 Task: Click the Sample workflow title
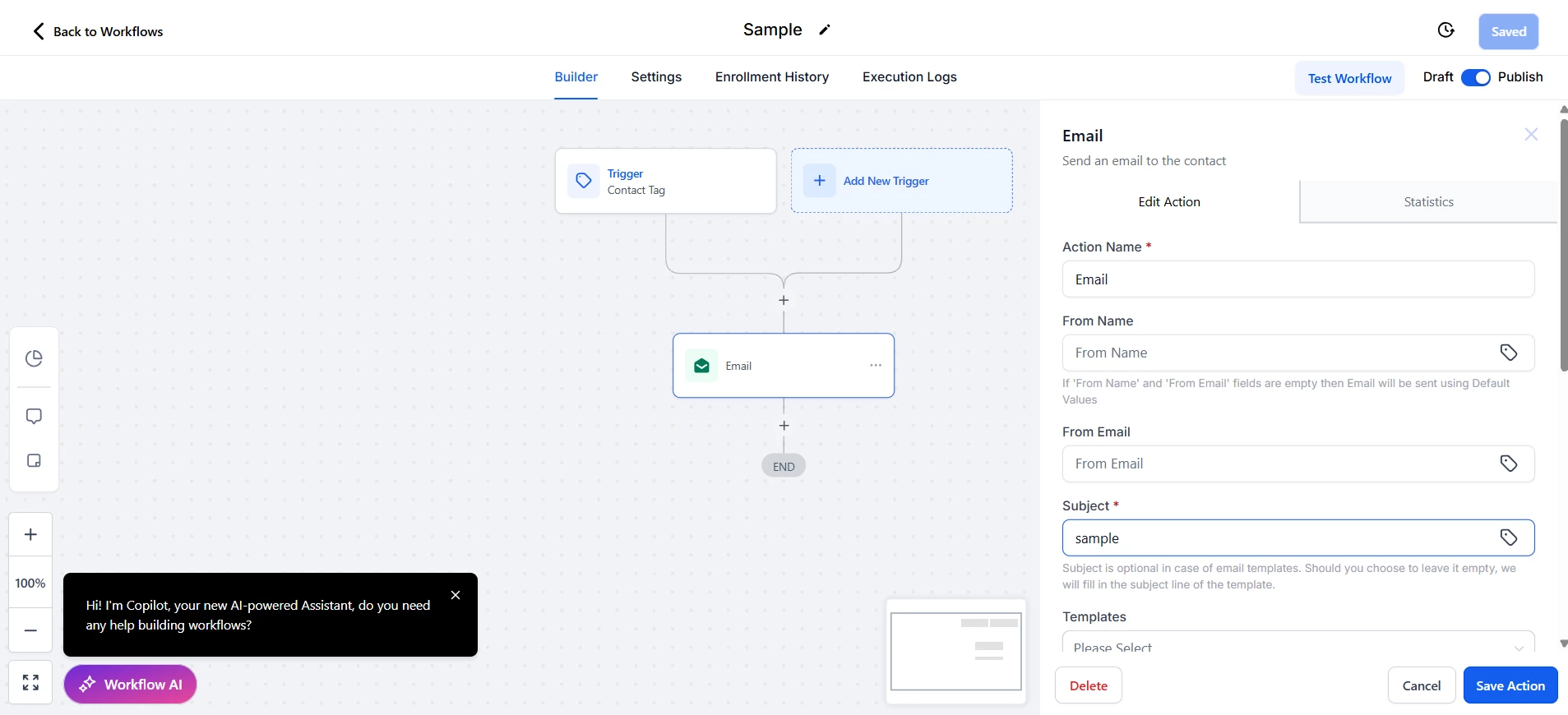772,30
